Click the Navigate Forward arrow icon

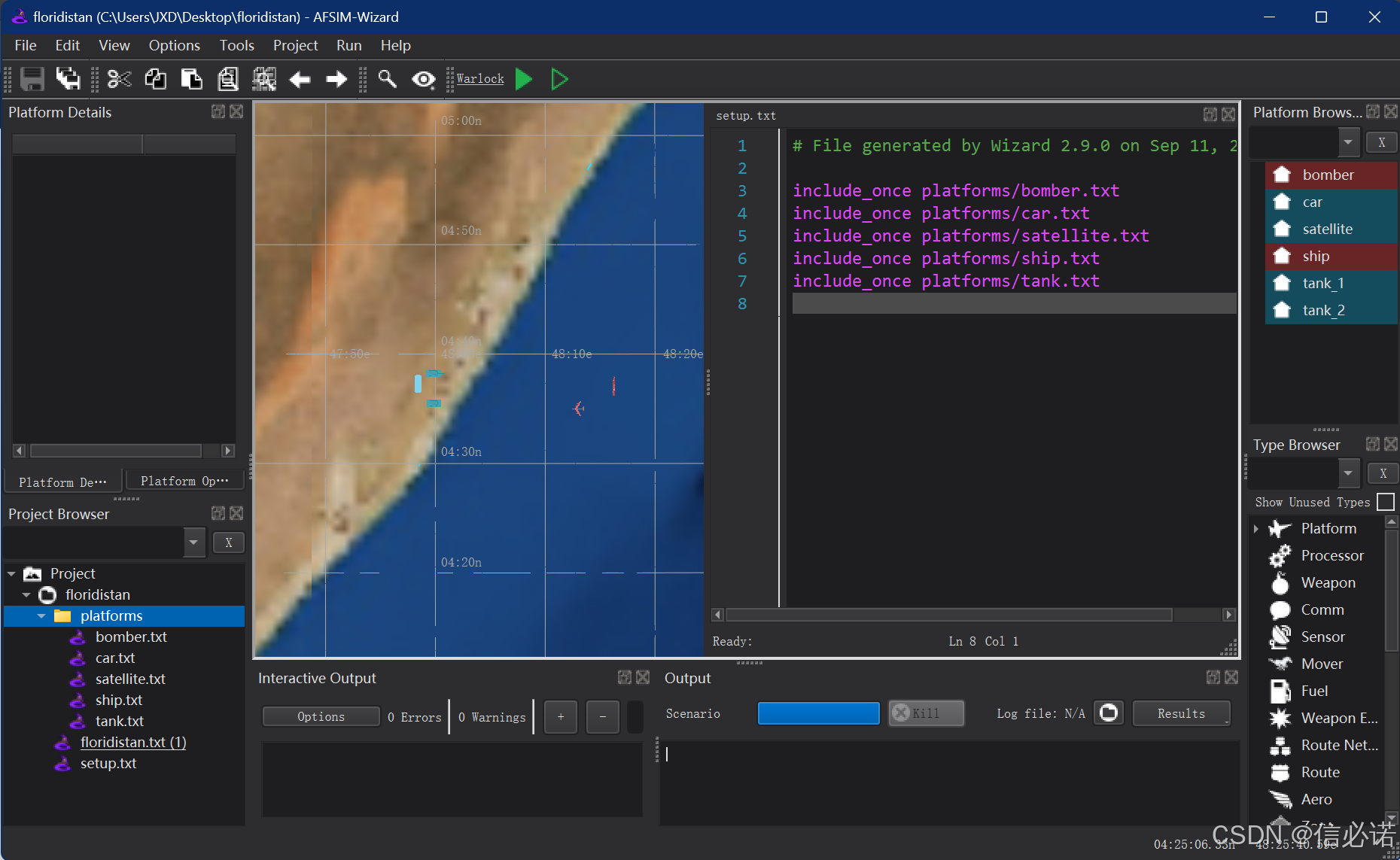(336, 79)
